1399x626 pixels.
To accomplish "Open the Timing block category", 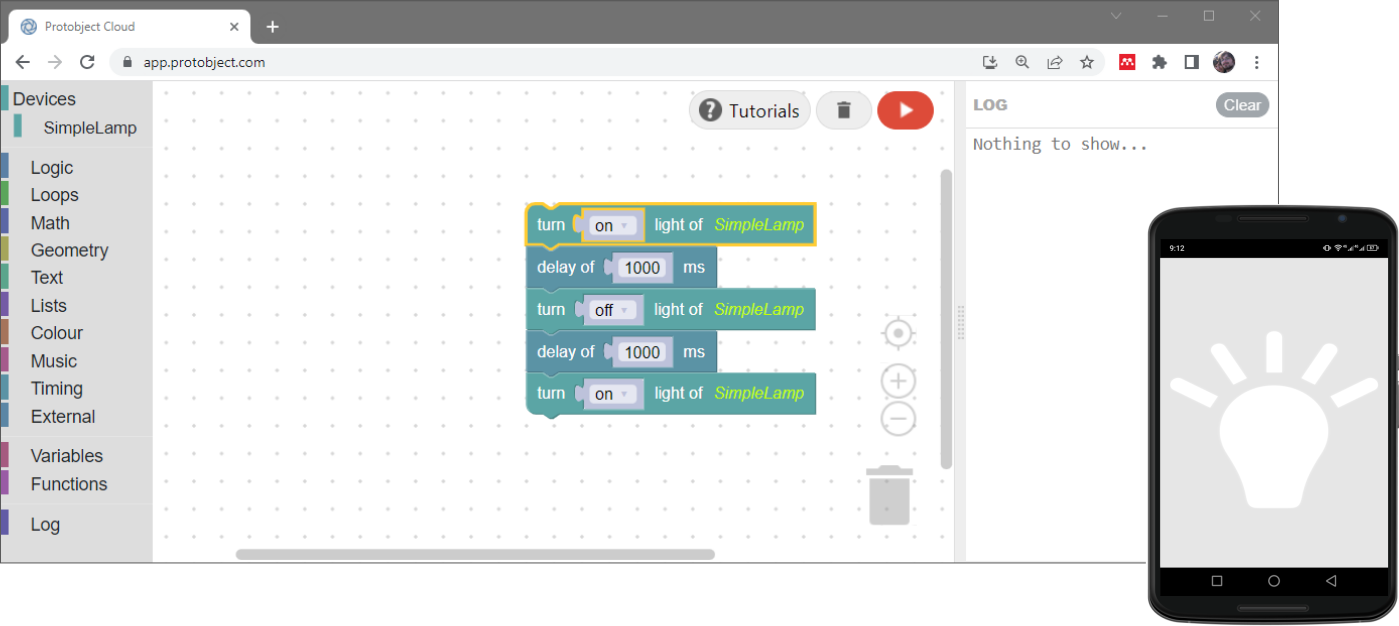I will (x=57, y=389).
